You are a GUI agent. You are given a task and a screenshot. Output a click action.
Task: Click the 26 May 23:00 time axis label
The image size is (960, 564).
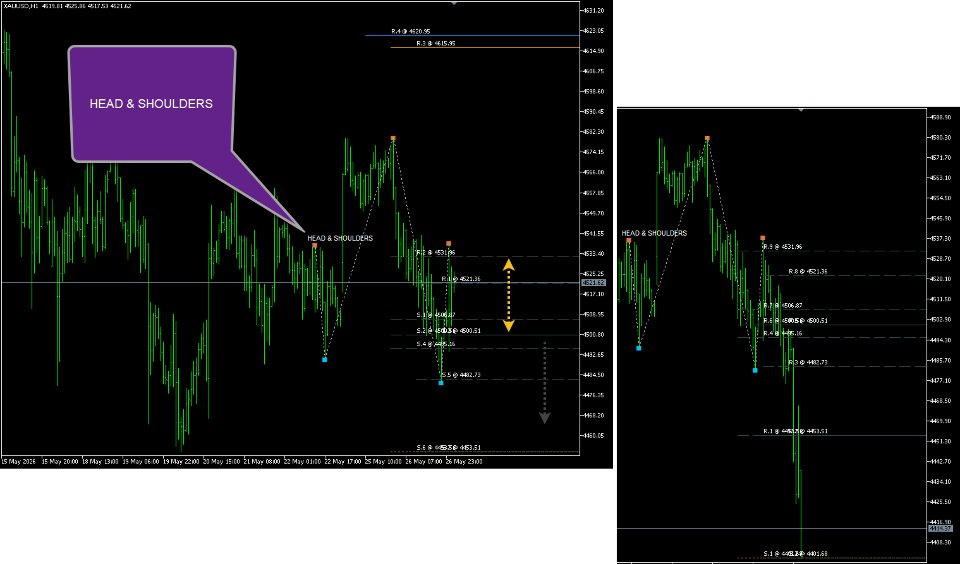pyautogui.click(x=463, y=462)
